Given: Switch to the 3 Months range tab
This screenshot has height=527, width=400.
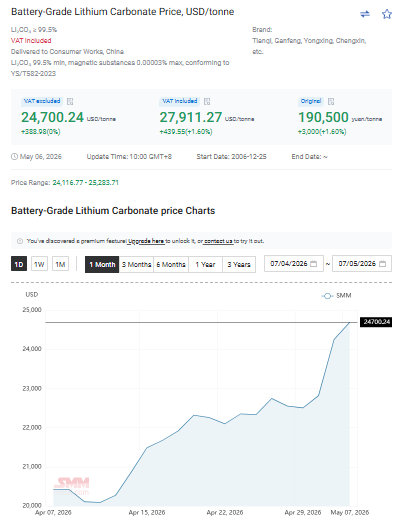Looking at the screenshot, I should tap(136, 265).
